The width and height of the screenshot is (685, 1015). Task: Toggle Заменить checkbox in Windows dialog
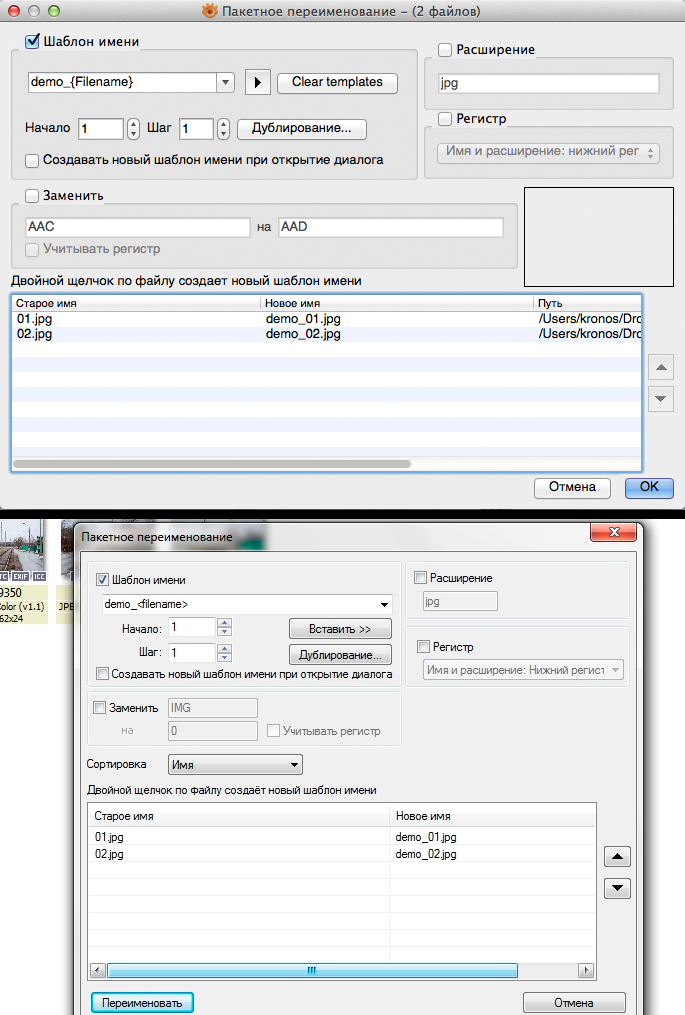tap(99, 708)
